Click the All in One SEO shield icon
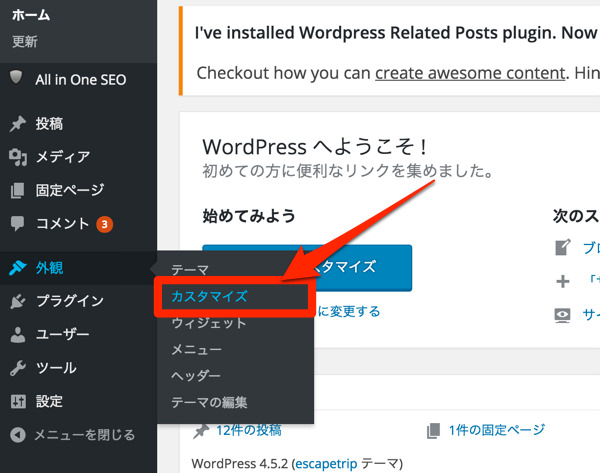 pyautogui.click(x=16, y=77)
